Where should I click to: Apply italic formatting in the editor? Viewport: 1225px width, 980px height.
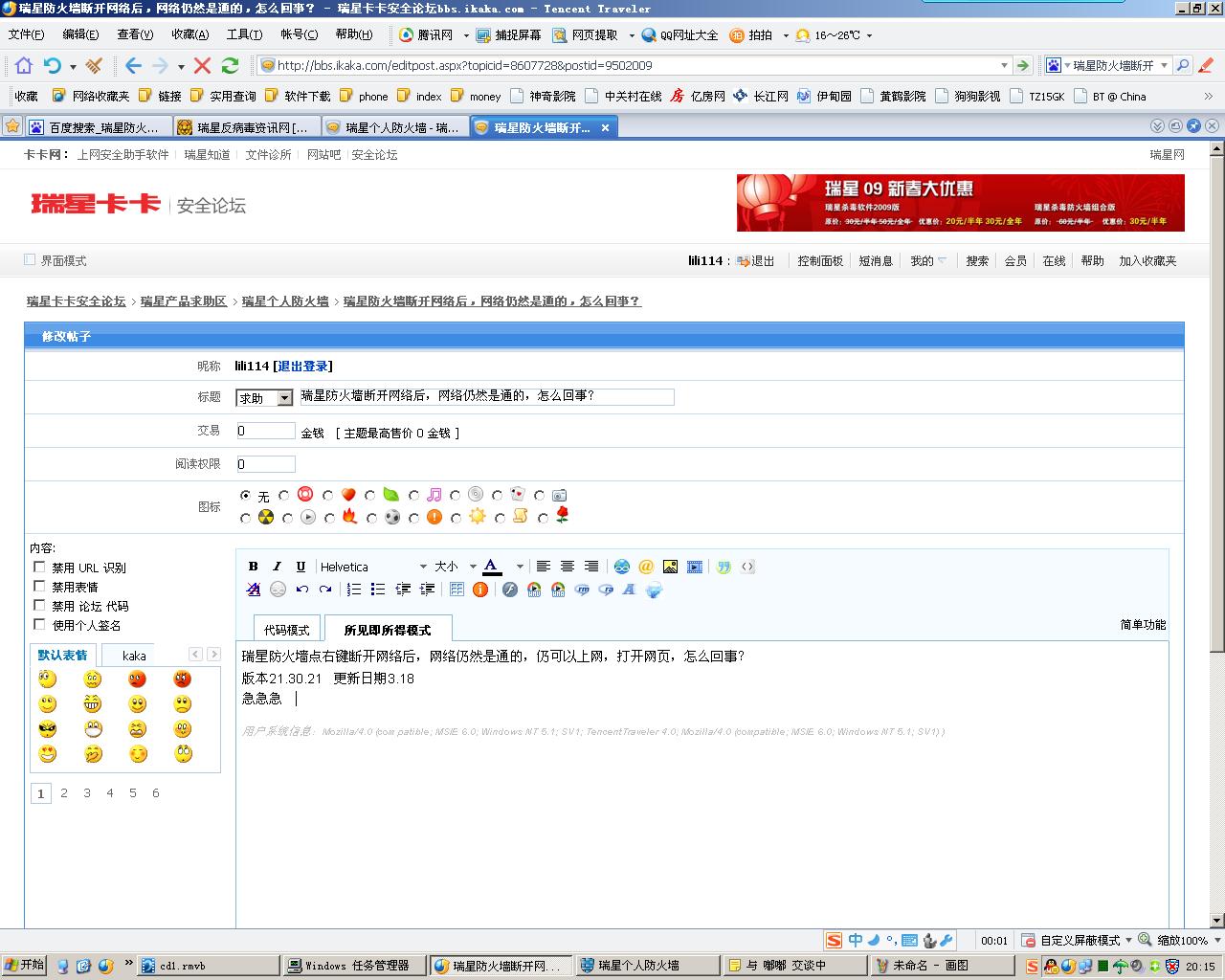pos(277,567)
